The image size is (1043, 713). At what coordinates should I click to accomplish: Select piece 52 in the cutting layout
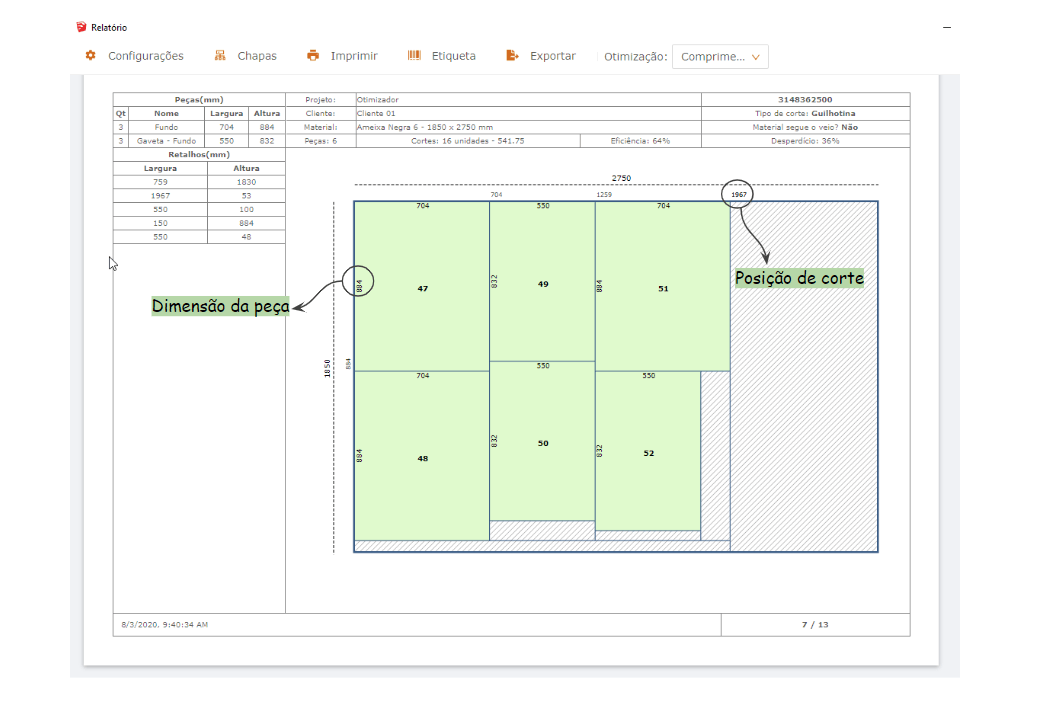click(x=649, y=453)
